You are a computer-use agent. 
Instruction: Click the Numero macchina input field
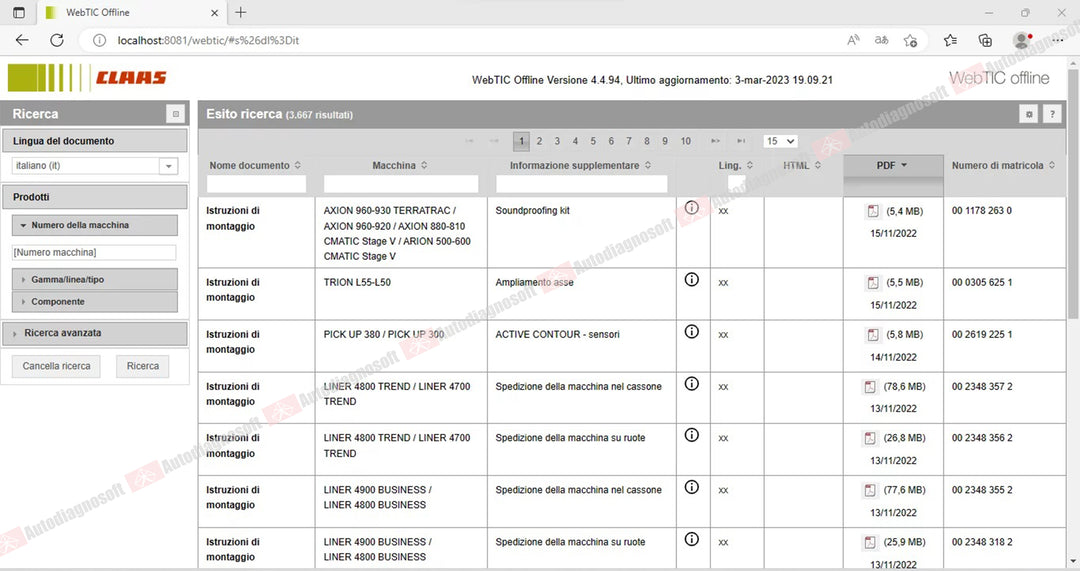(94, 253)
